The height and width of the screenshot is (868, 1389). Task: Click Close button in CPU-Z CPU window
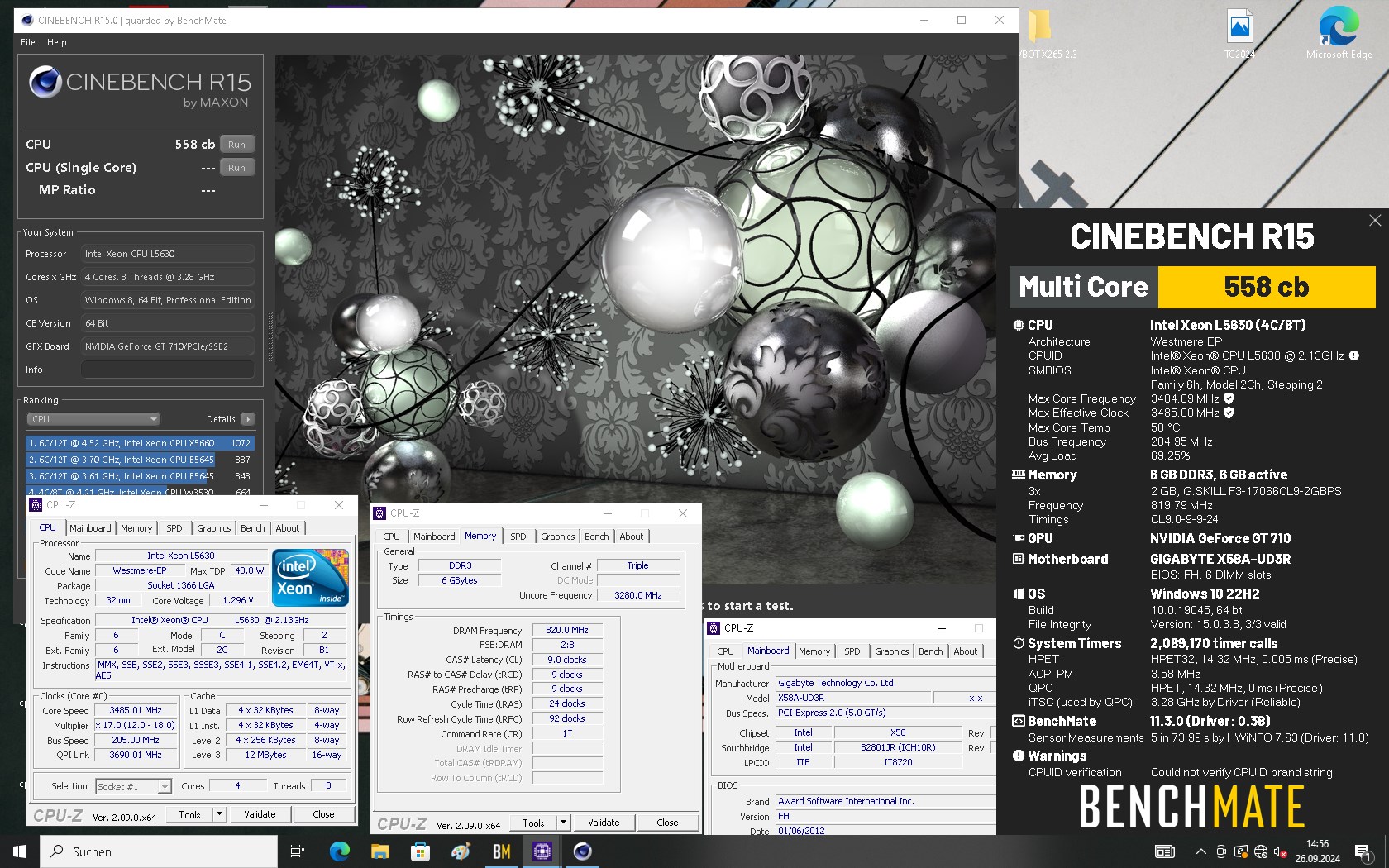coord(323,814)
